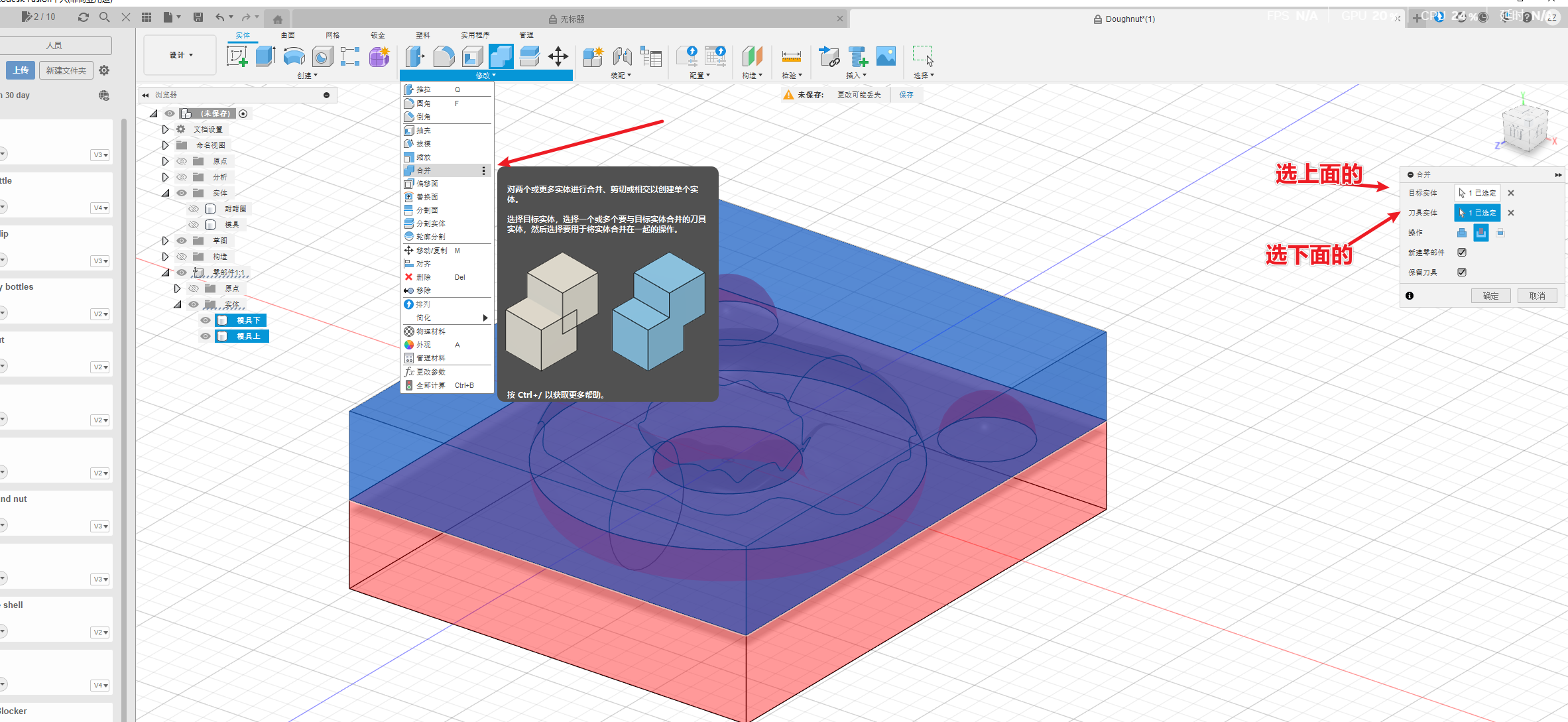1568x722 pixels.
Task: Select the Fillet tool in toolbar
Action: [444, 56]
